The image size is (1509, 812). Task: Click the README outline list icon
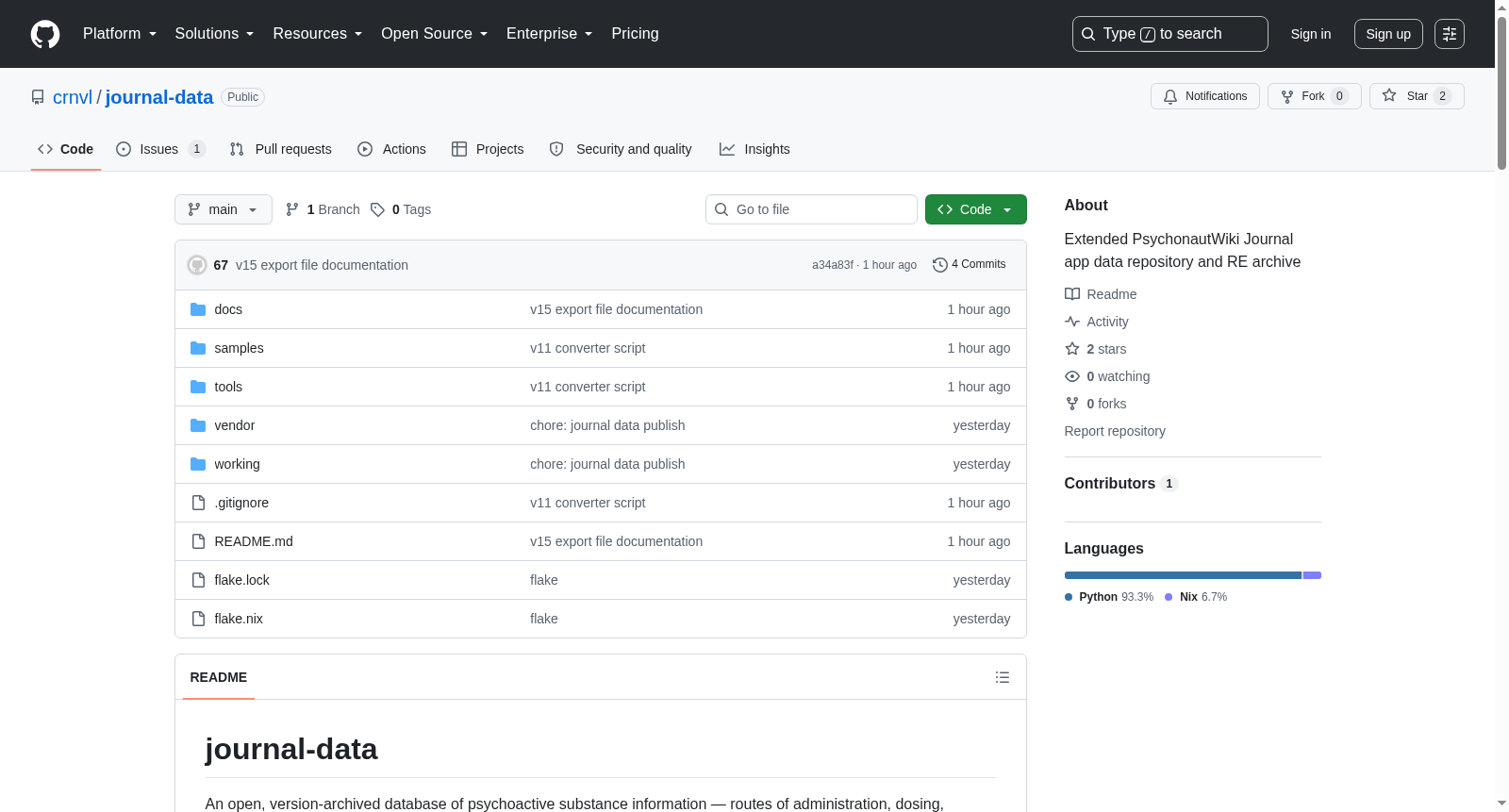pos(1003,677)
